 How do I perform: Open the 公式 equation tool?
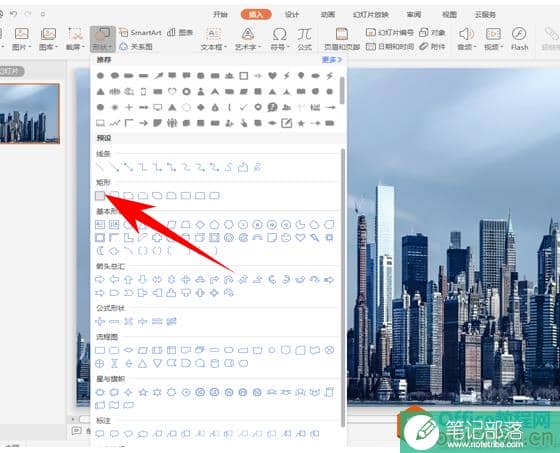pyautogui.click(x=305, y=38)
